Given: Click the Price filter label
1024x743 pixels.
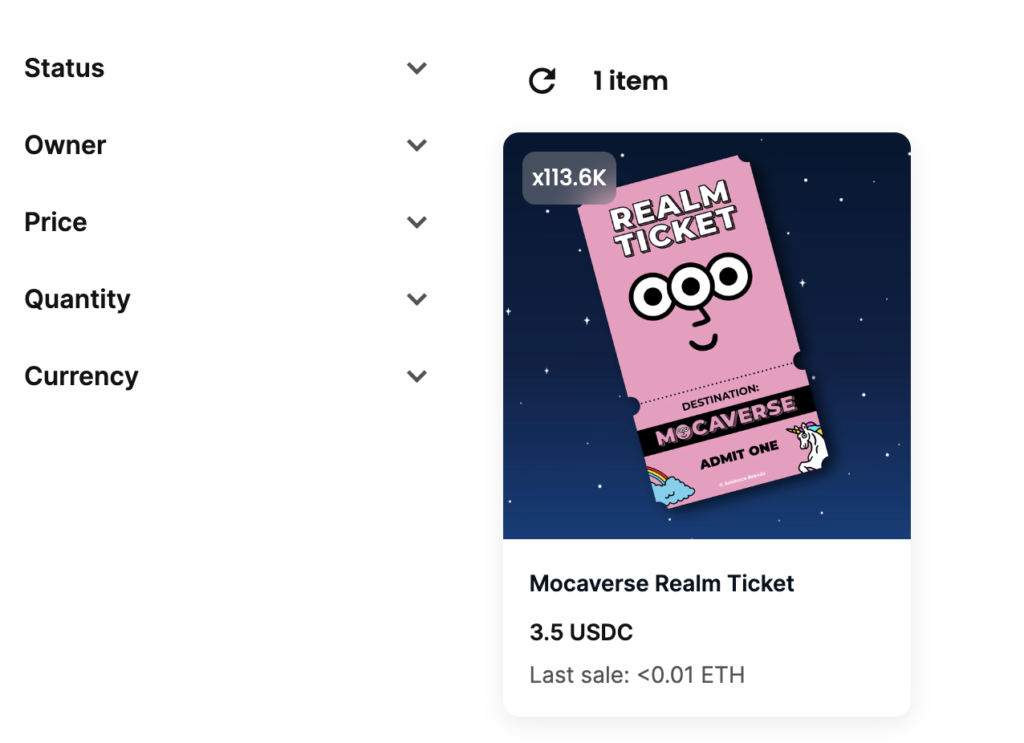Looking at the screenshot, I should coord(56,222).
